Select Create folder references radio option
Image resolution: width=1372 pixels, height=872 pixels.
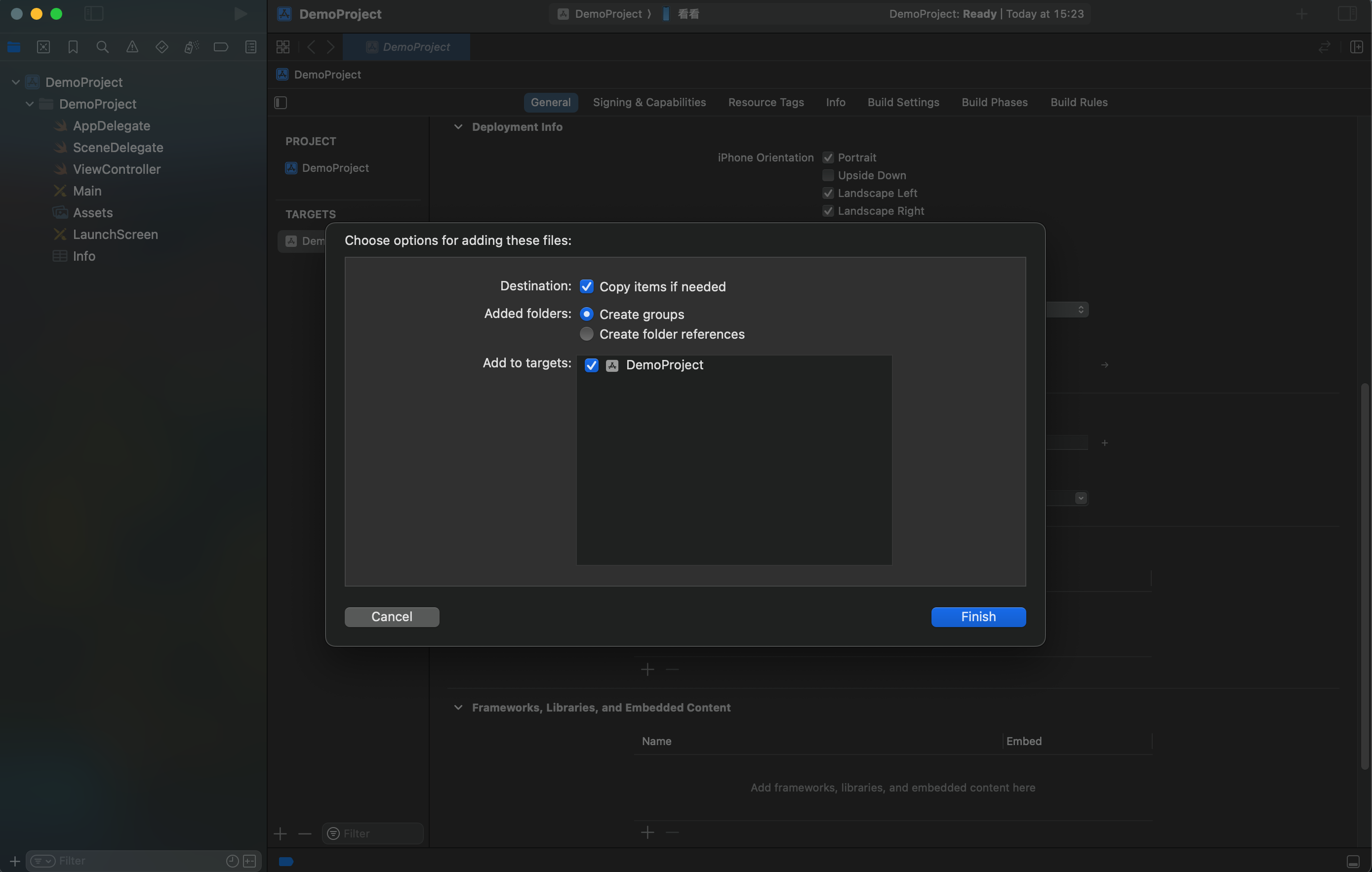586,334
